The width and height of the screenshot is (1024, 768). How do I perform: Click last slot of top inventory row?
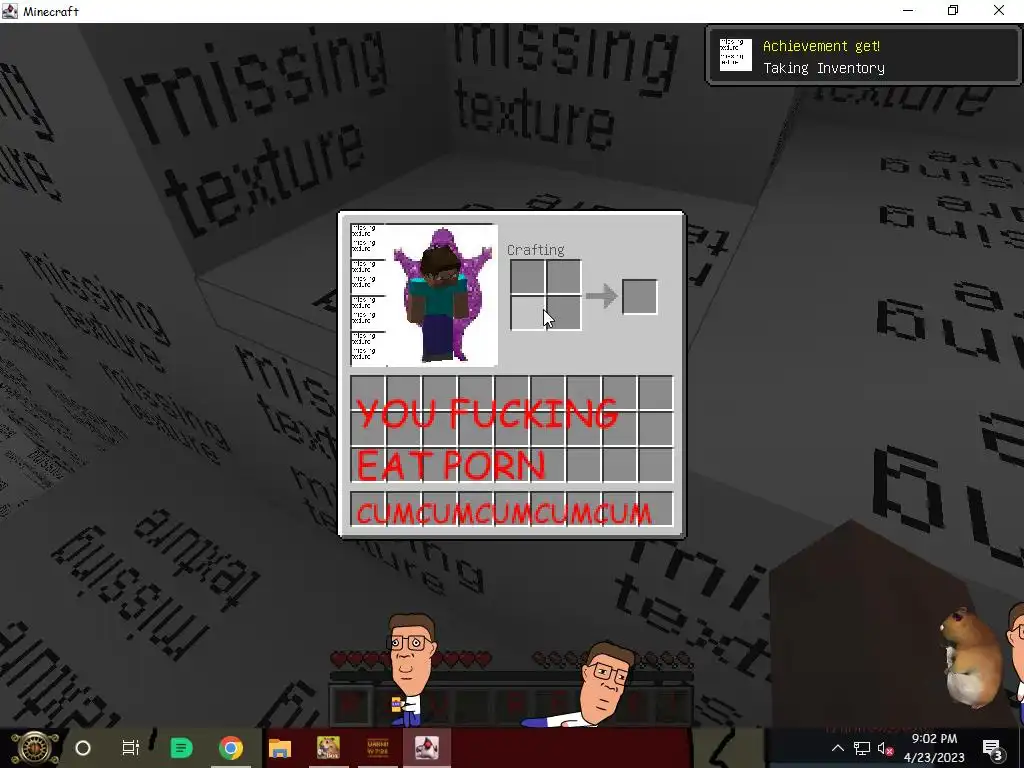click(656, 393)
